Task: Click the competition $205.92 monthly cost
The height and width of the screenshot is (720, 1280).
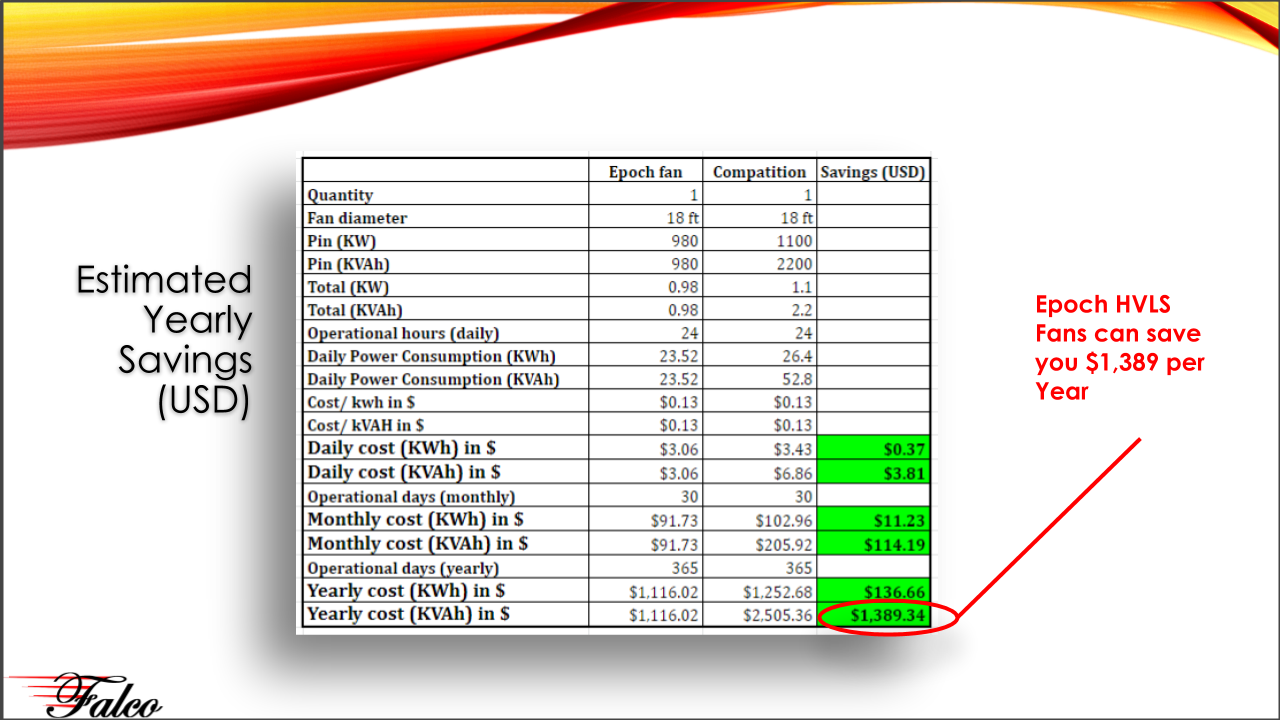Action: click(785, 545)
